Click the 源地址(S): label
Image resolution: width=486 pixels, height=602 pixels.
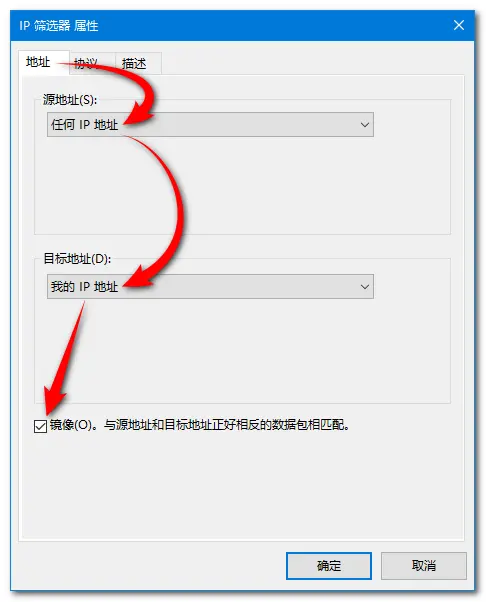(x=69, y=100)
